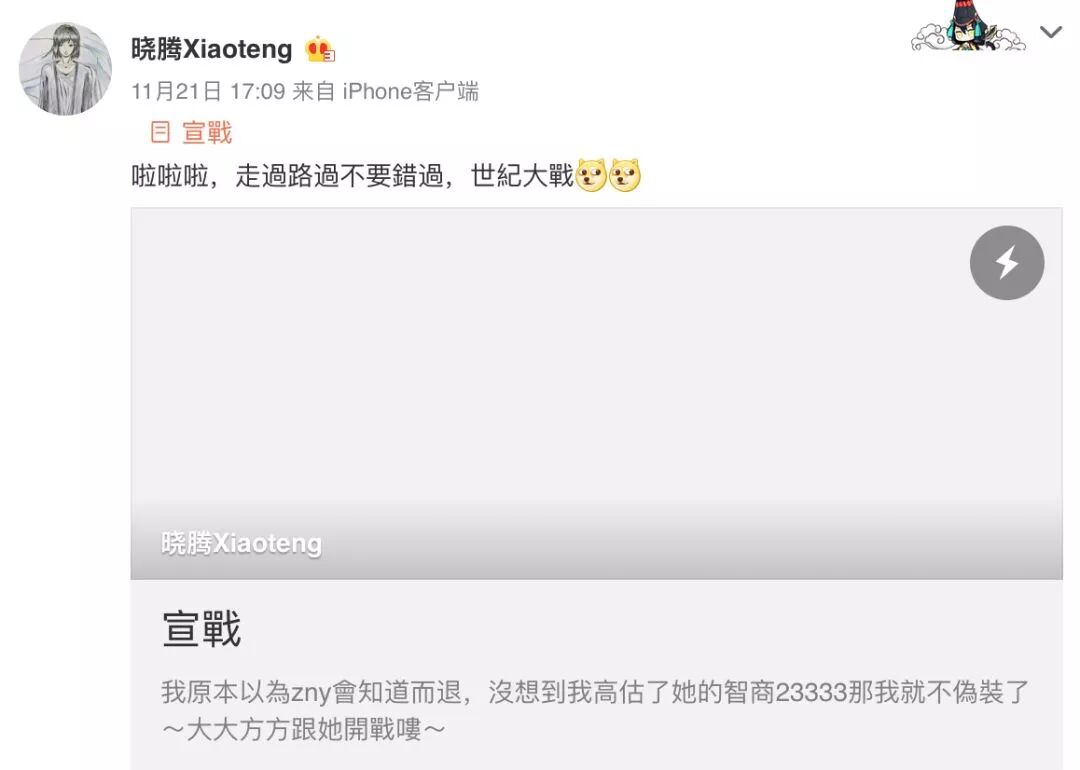The width and height of the screenshot is (1080, 770).
Task: Click the 世紀大戰 phrase in post
Action: tap(522, 176)
